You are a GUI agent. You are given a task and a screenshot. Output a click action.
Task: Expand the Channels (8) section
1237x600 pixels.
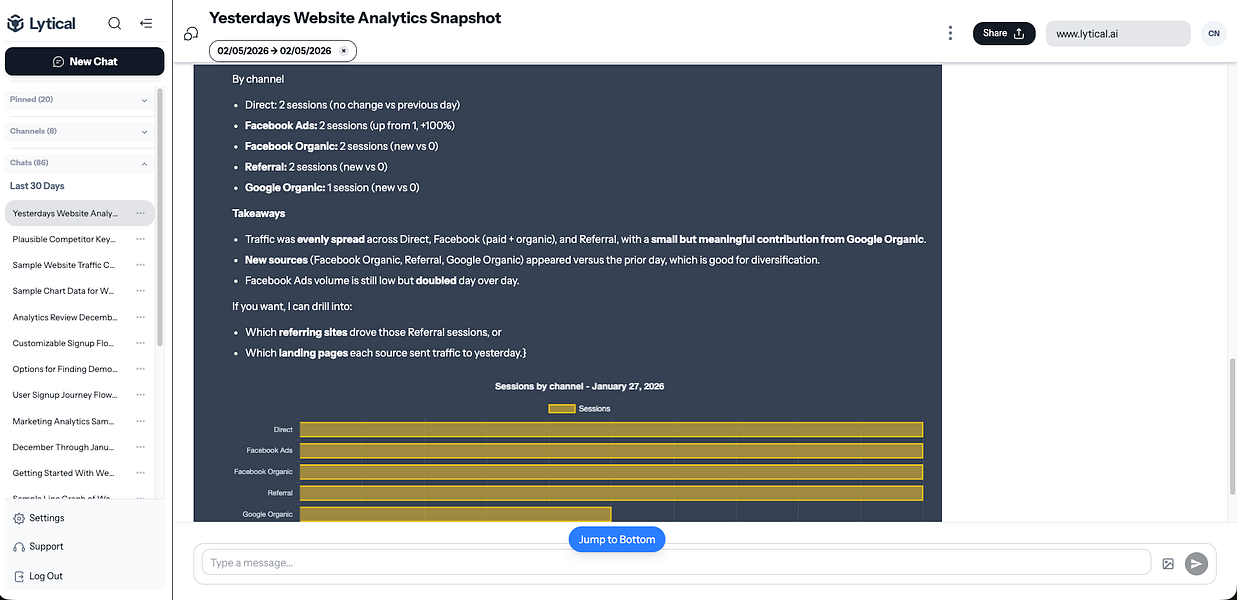144,131
